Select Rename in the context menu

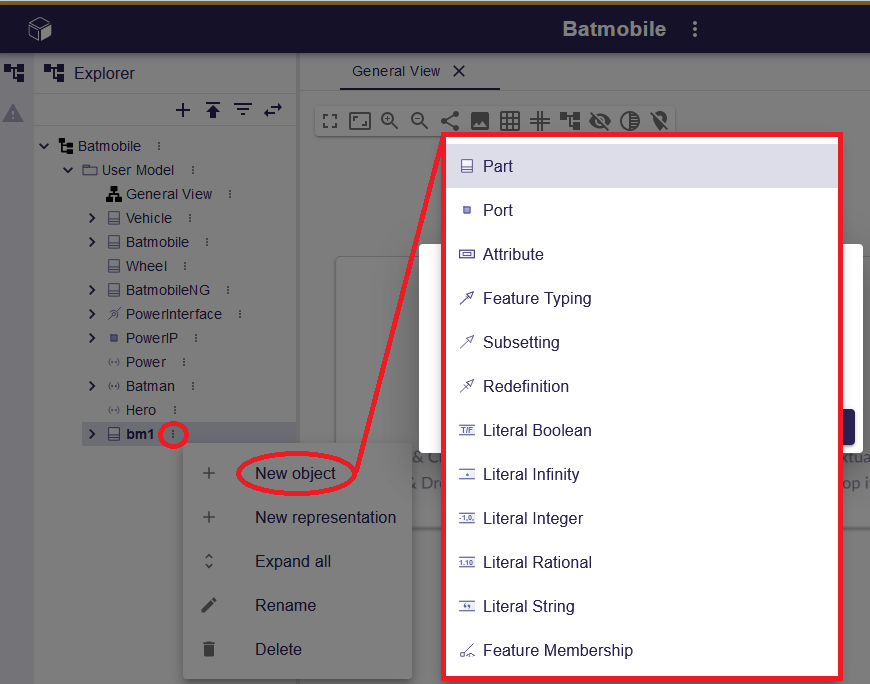(285, 605)
